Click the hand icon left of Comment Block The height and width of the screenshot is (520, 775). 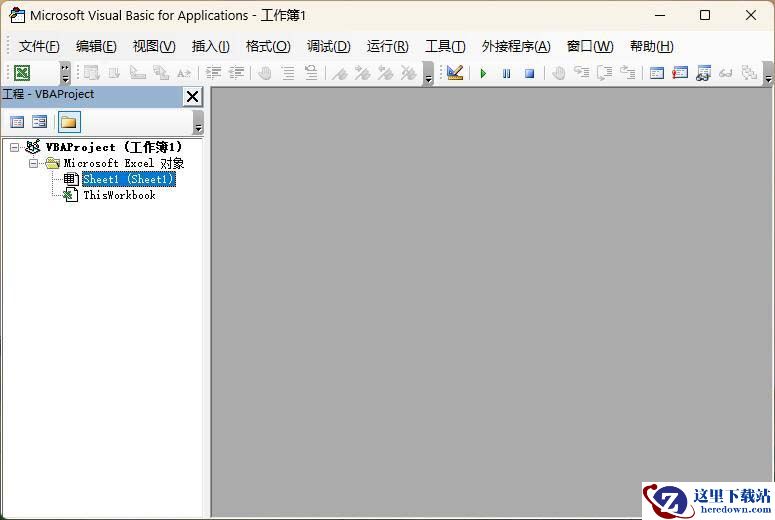click(x=265, y=73)
